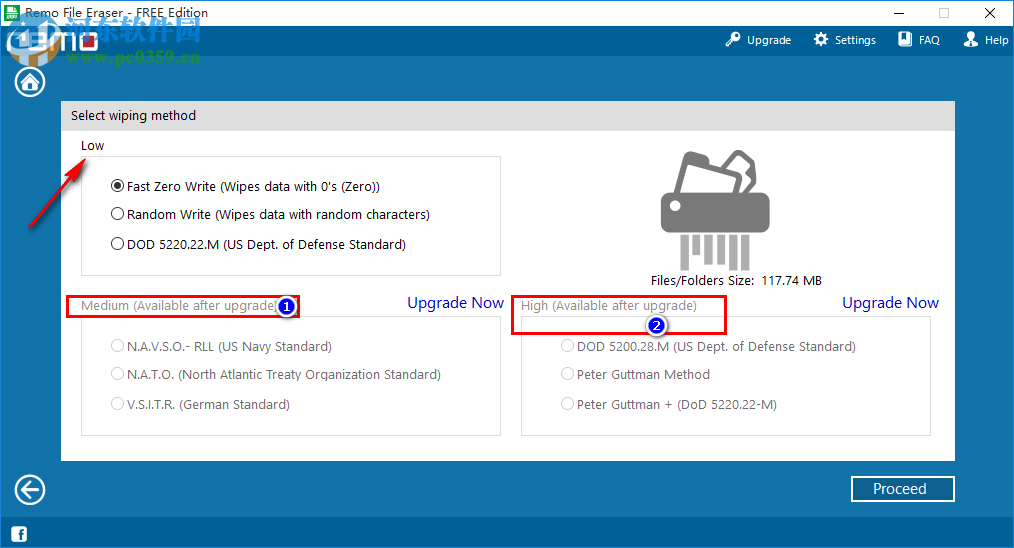Click the Settings gear icon

coord(821,39)
